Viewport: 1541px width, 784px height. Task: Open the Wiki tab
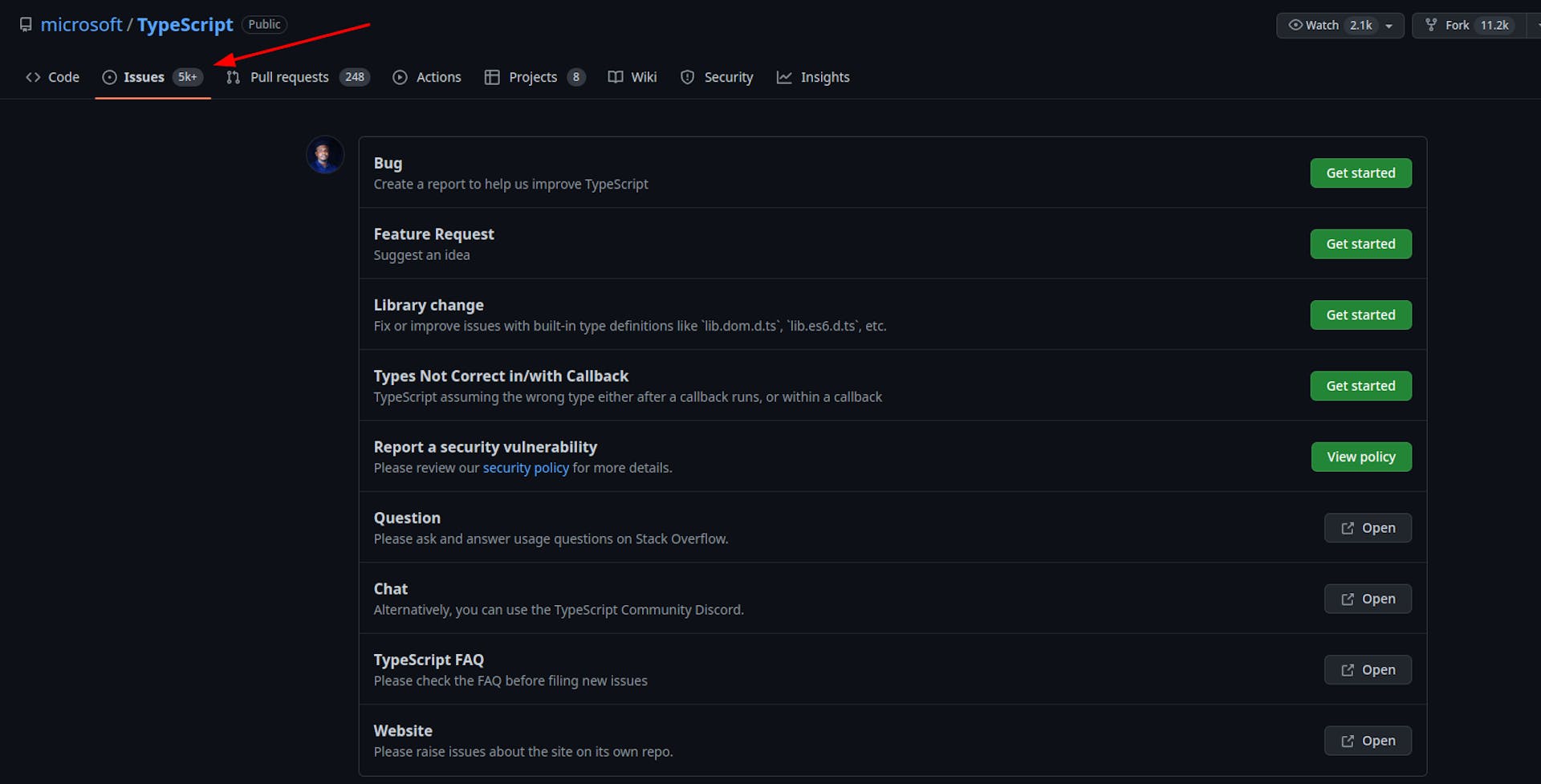click(632, 77)
